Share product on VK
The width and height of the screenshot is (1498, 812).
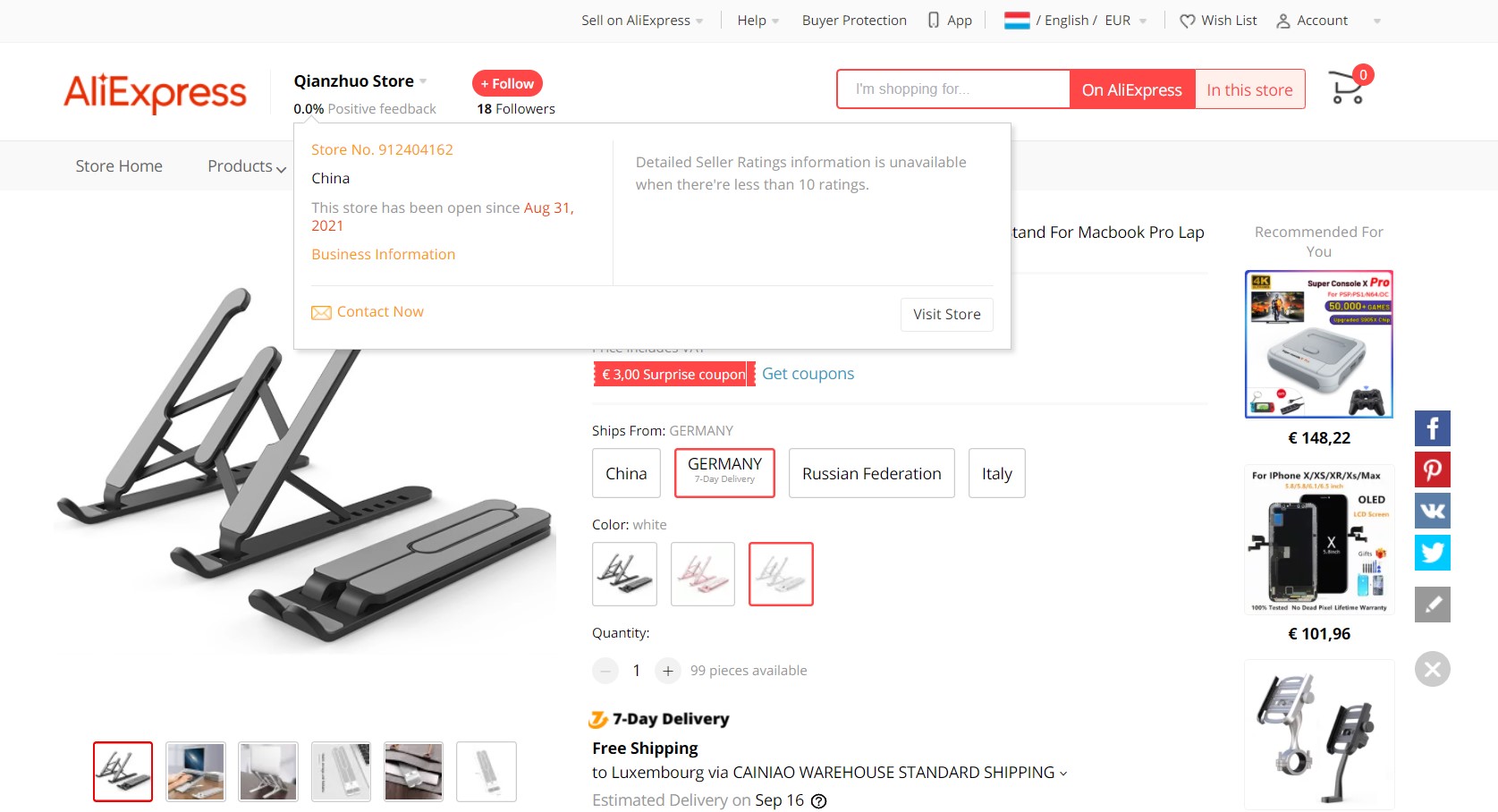point(1432,511)
